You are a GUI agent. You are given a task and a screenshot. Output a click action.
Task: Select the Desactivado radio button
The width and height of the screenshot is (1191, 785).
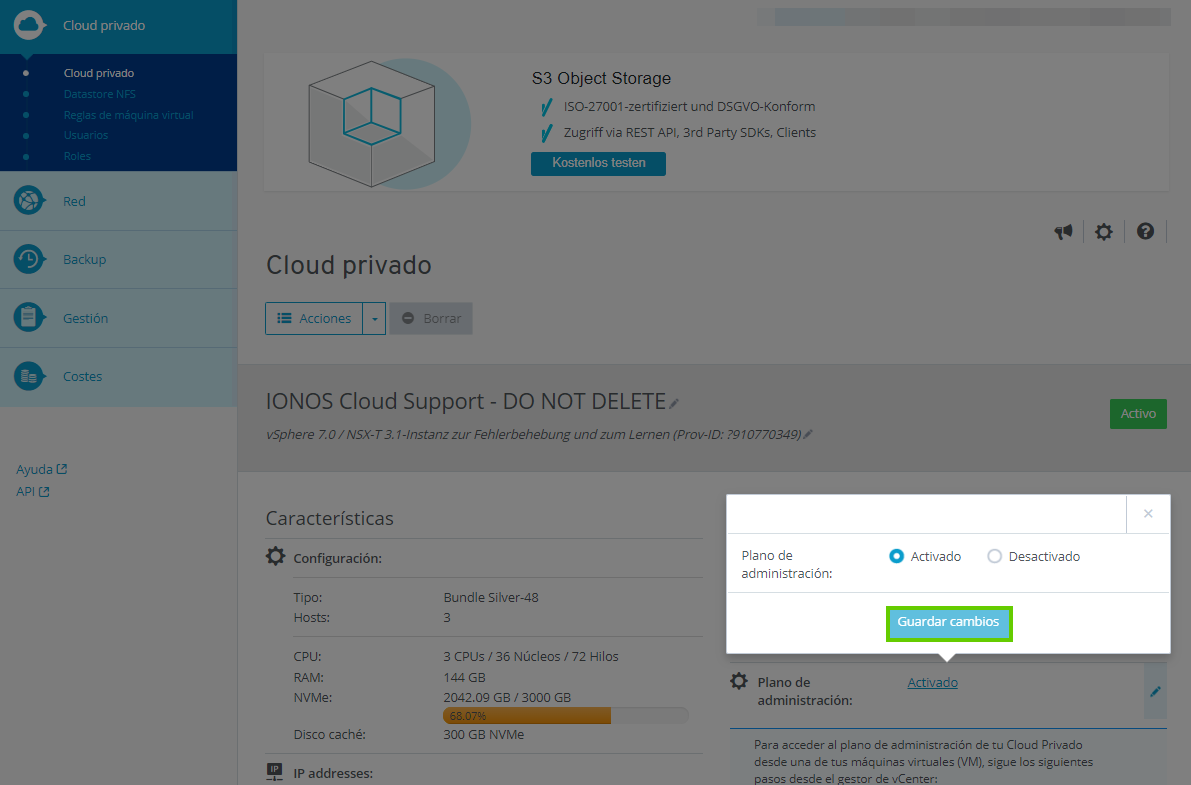tap(994, 556)
